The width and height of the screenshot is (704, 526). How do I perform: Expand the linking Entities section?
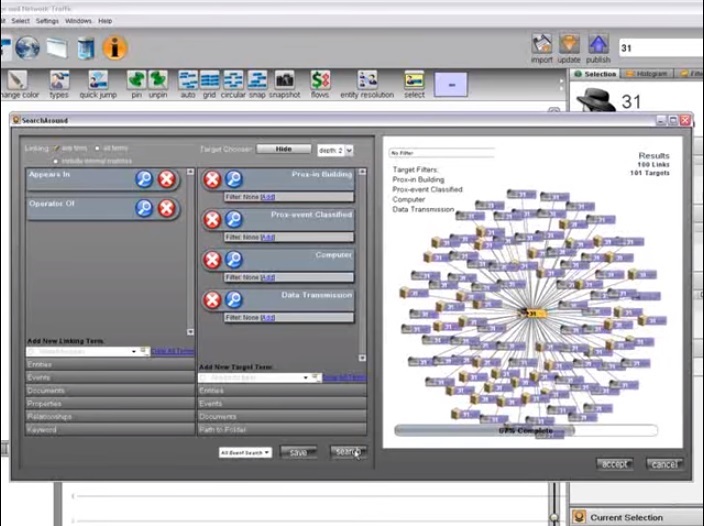(110, 364)
